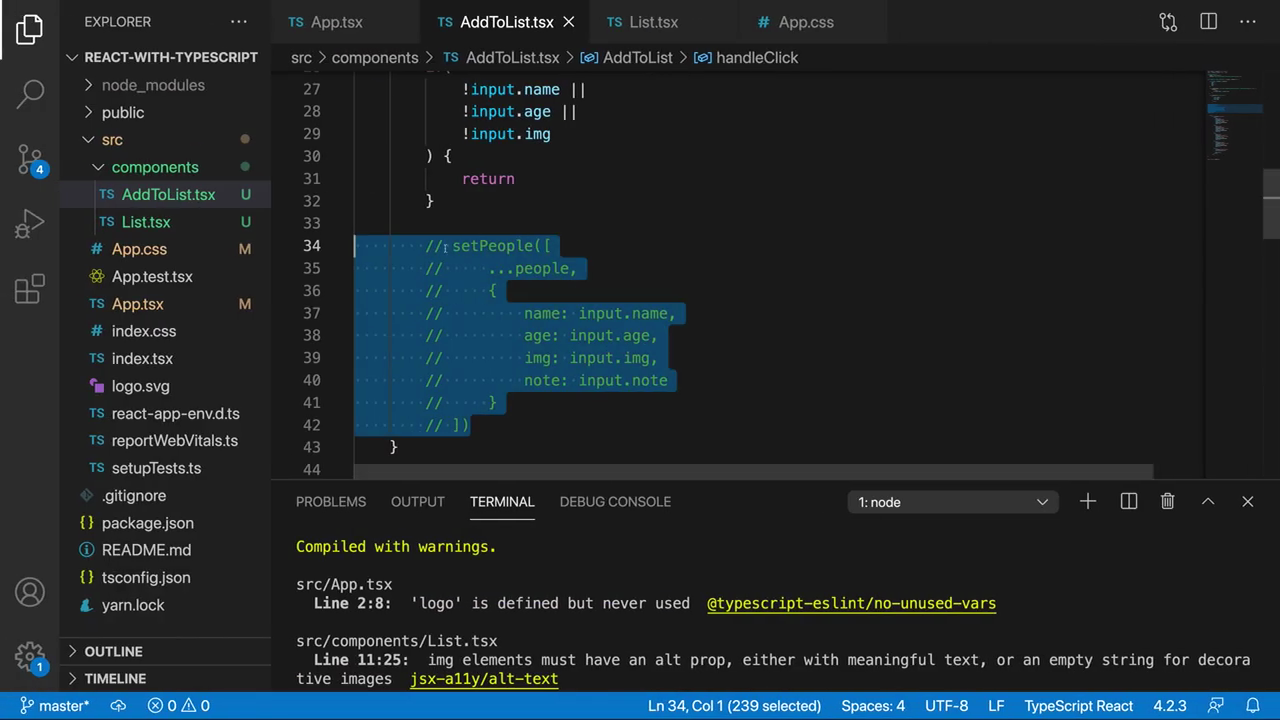Image resolution: width=1280 pixels, height=720 pixels.
Task: Open Explorer more actions ellipsis
Action: click(238, 21)
